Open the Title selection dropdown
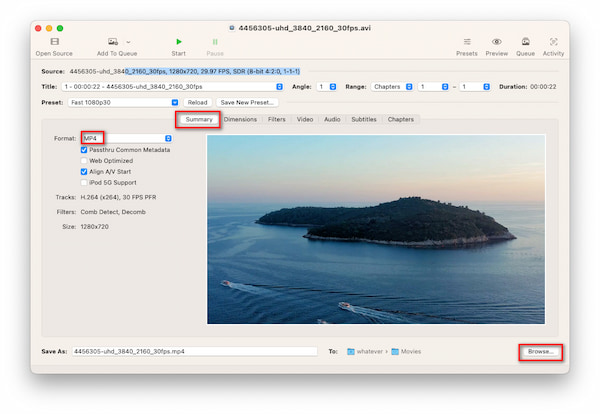This screenshot has width=600, height=414. pos(173,87)
